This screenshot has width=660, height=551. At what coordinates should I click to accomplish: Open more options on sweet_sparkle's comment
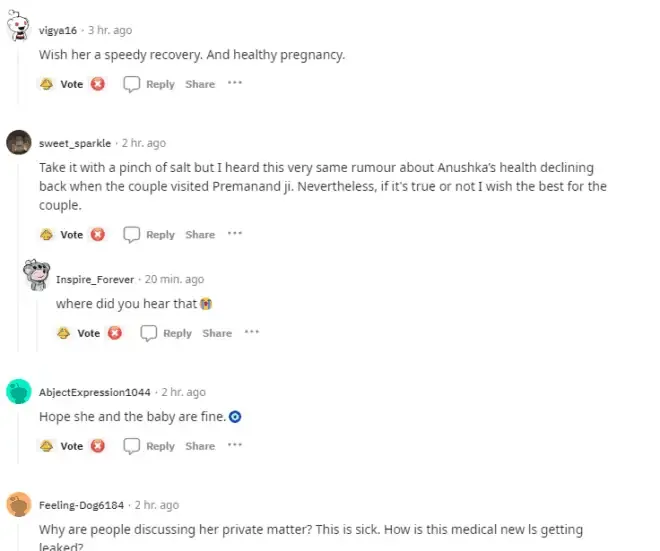(x=235, y=233)
